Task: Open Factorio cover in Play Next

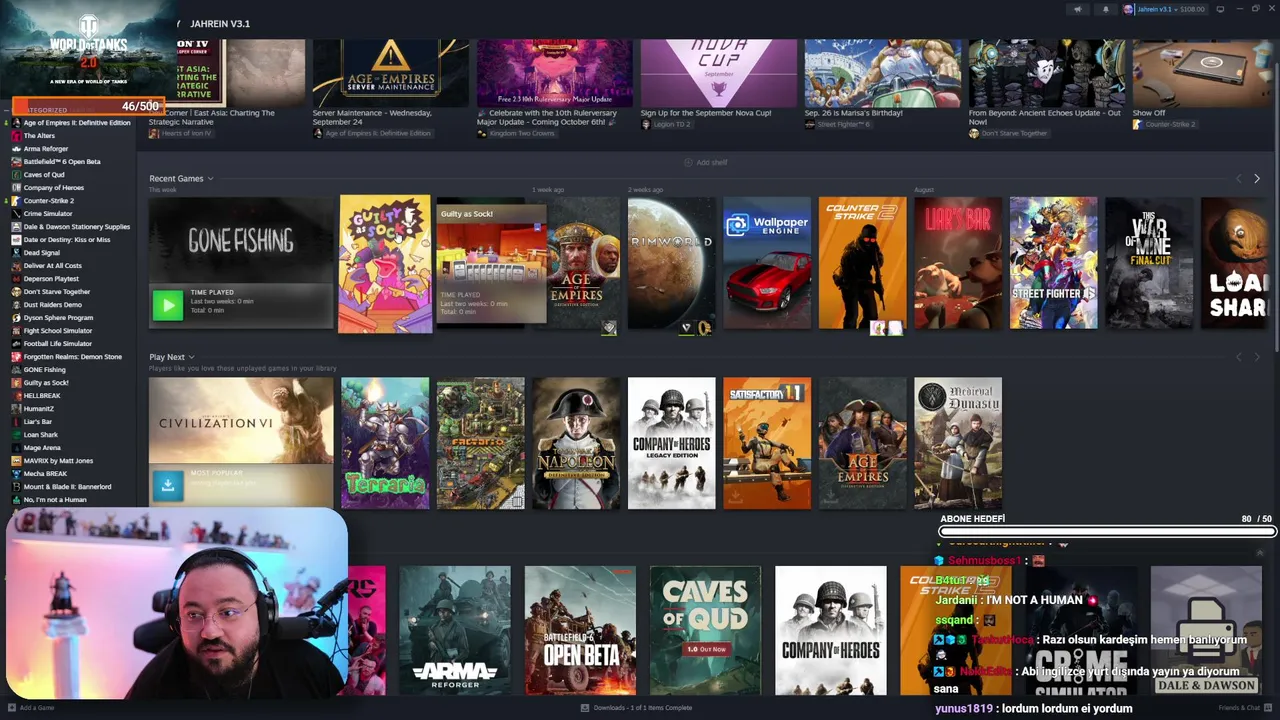Action: [x=480, y=443]
